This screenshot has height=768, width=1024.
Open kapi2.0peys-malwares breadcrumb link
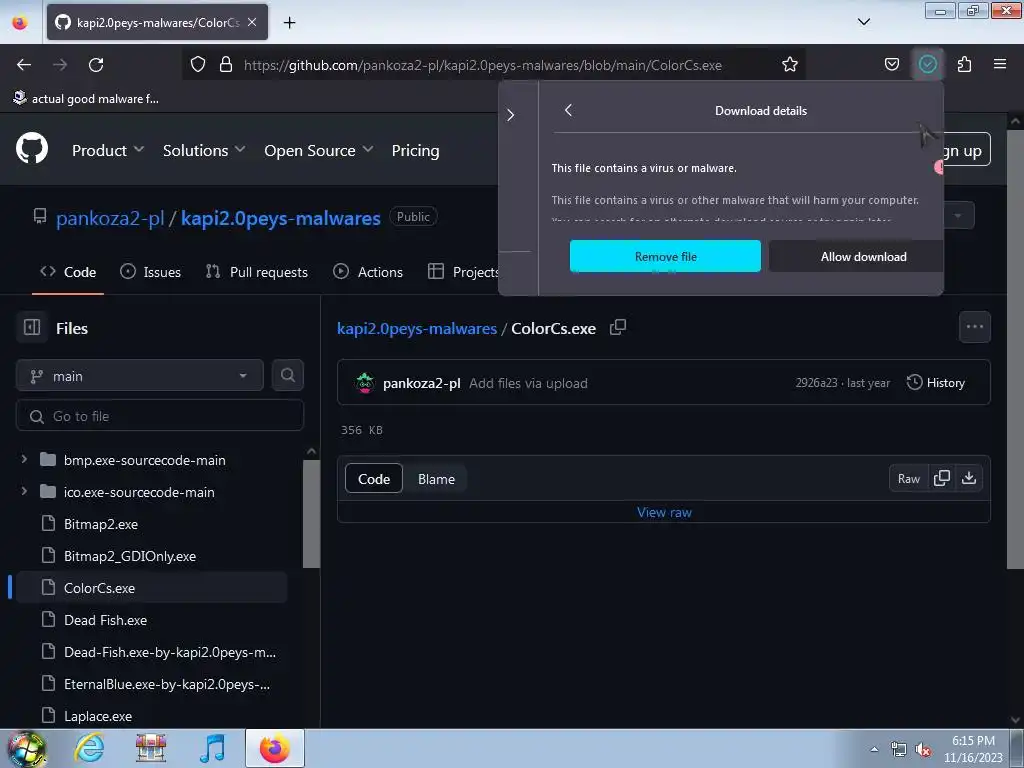417,328
